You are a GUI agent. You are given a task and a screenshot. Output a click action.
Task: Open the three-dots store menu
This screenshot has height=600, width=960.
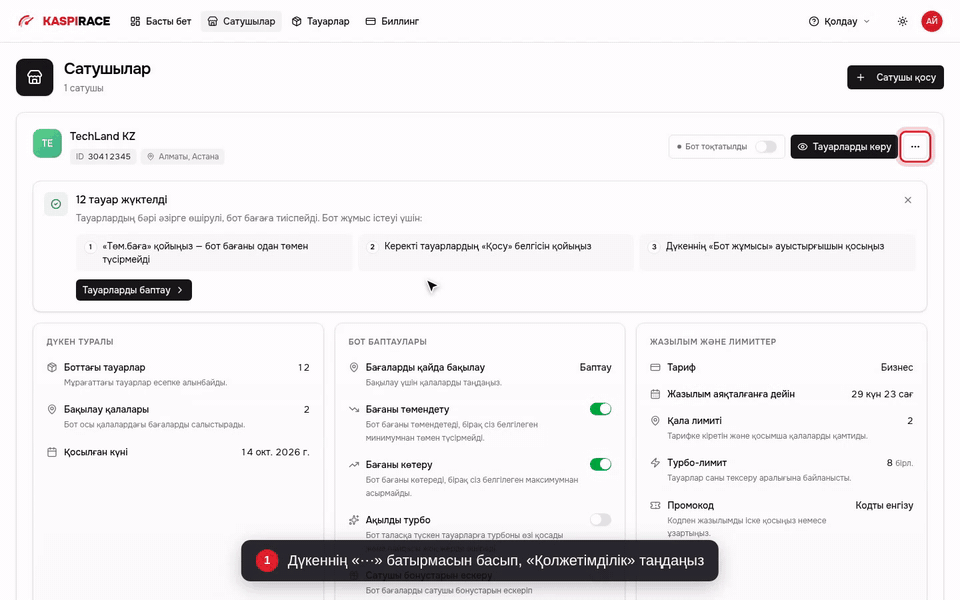(915, 147)
